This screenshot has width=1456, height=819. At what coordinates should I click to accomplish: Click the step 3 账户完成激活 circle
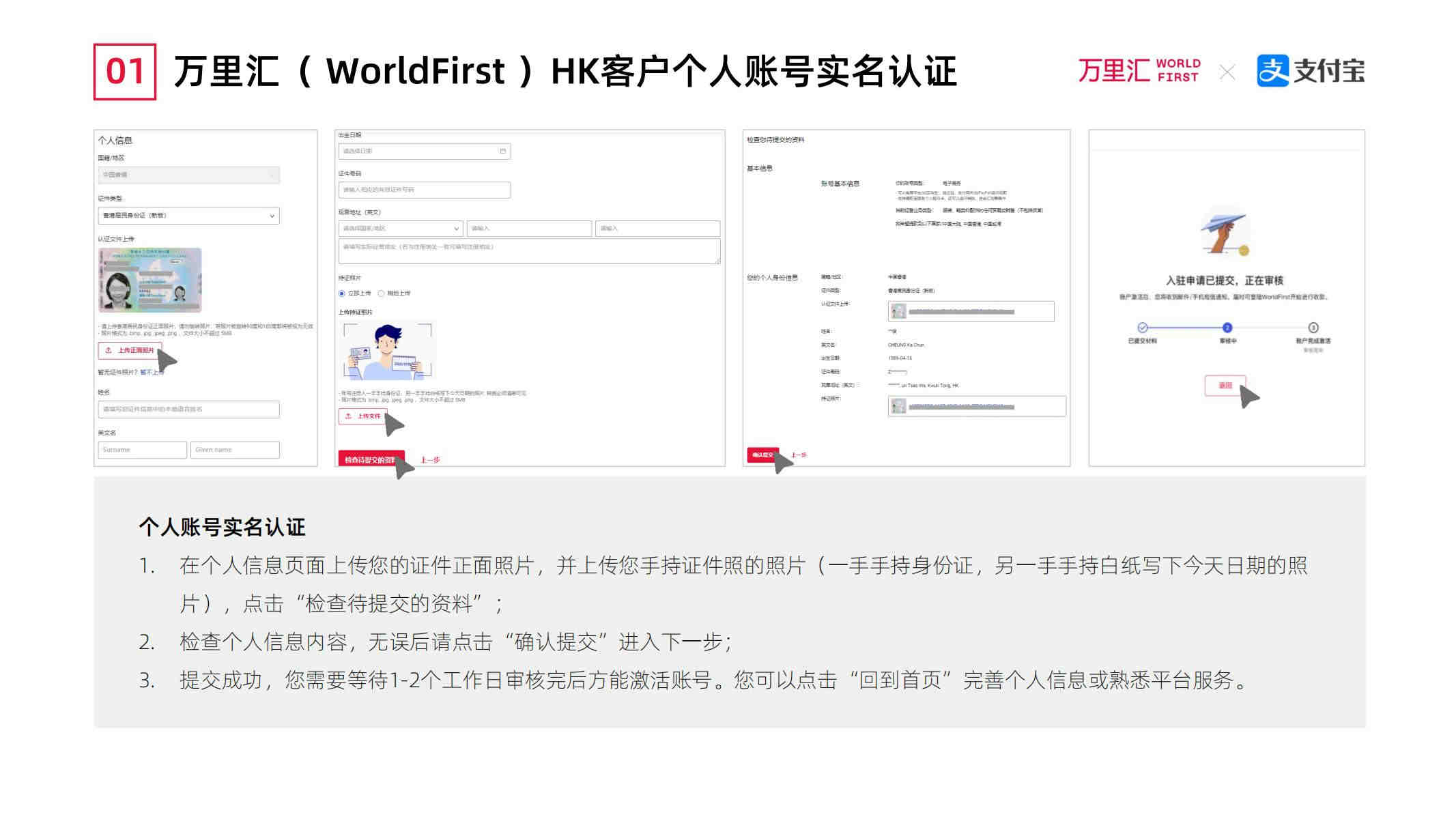[1313, 328]
